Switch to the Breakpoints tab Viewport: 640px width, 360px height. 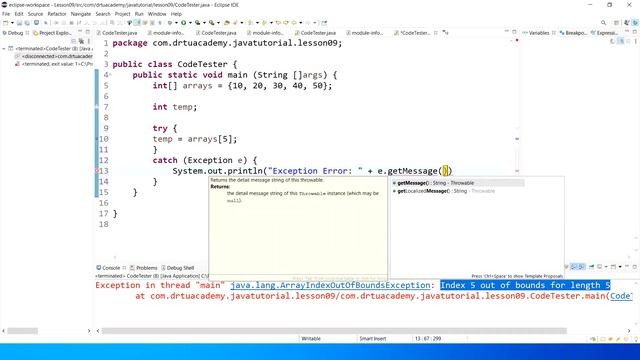click(573, 33)
